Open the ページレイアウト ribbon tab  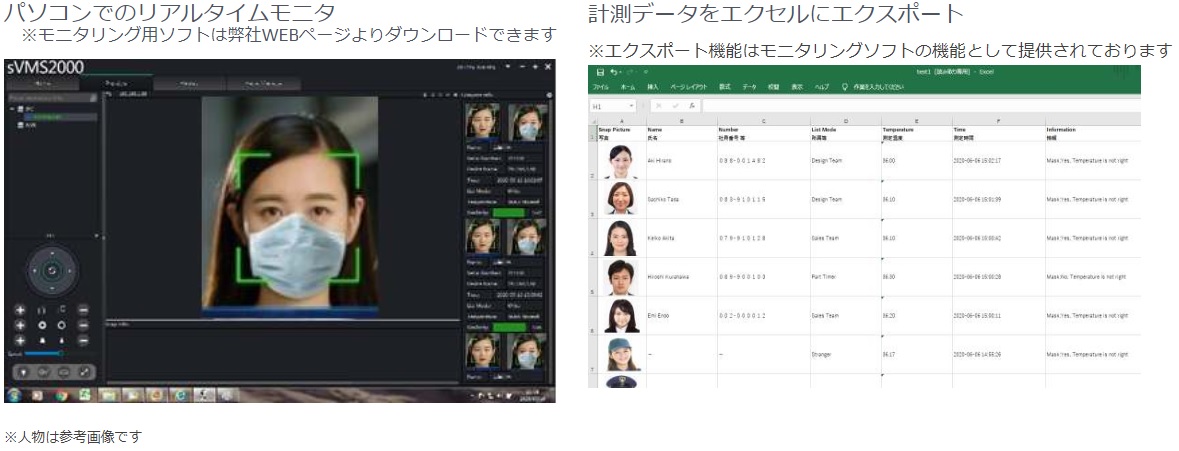[689, 87]
